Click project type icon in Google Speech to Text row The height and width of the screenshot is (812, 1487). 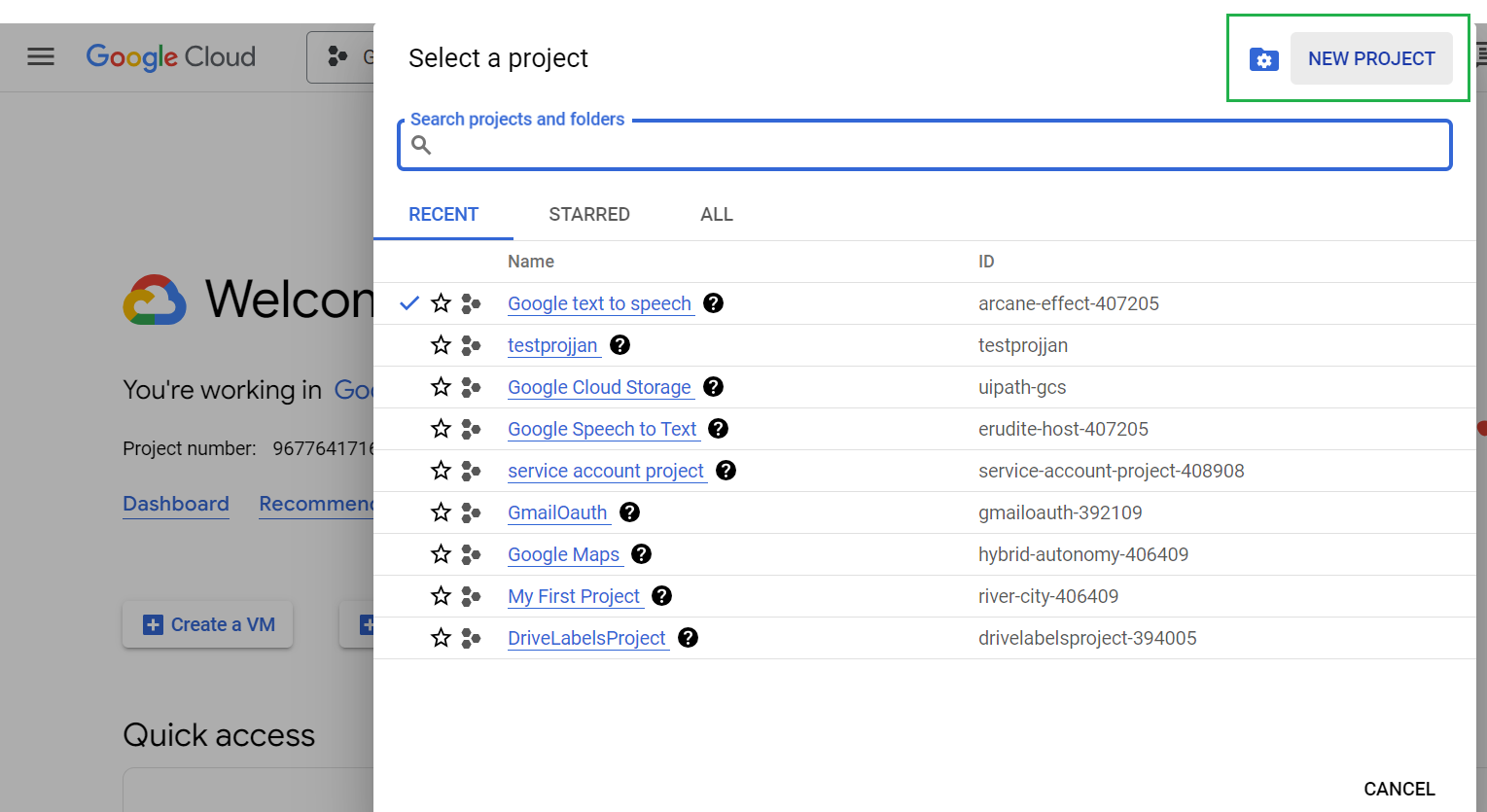(x=471, y=429)
